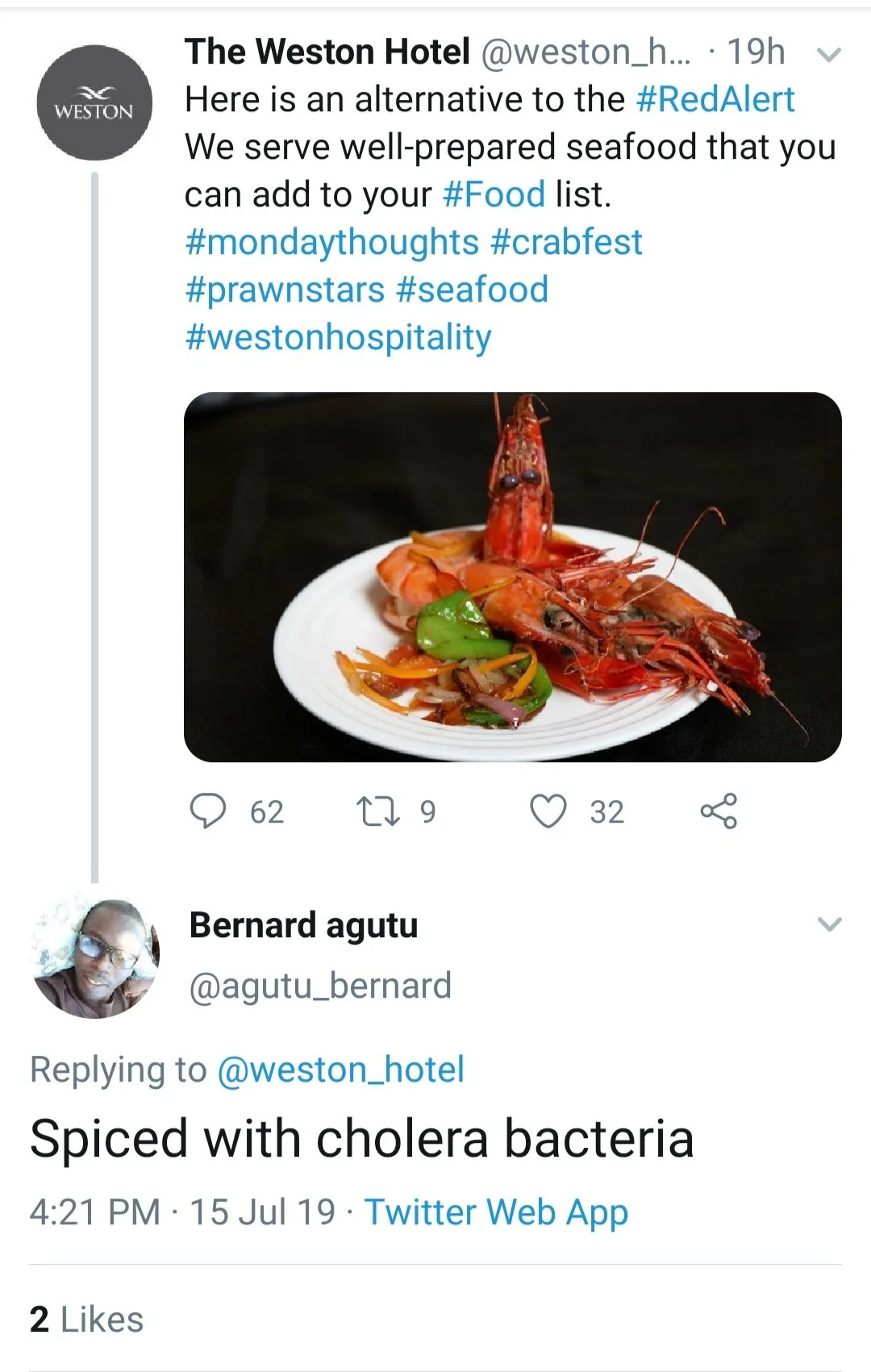Viewport: 871px width, 1372px height.
Task: Click the #prawnstars hashtag
Action: [285, 290]
